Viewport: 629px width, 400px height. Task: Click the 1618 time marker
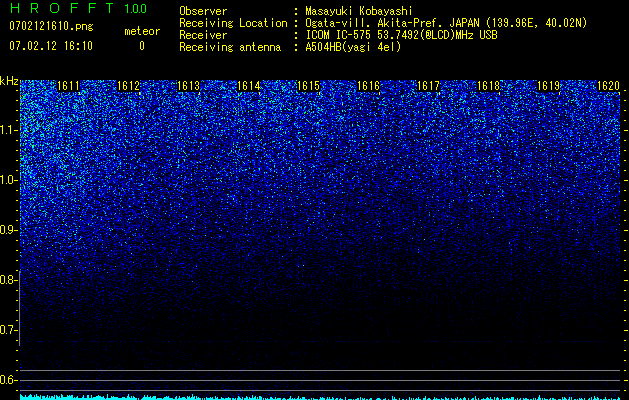[x=488, y=86]
